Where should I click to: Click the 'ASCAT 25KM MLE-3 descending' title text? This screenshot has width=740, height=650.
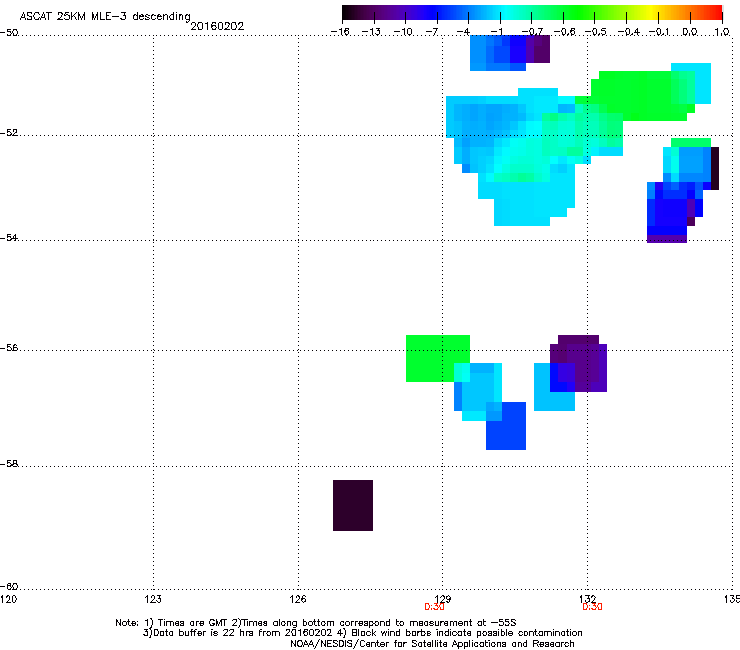click(x=105, y=16)
